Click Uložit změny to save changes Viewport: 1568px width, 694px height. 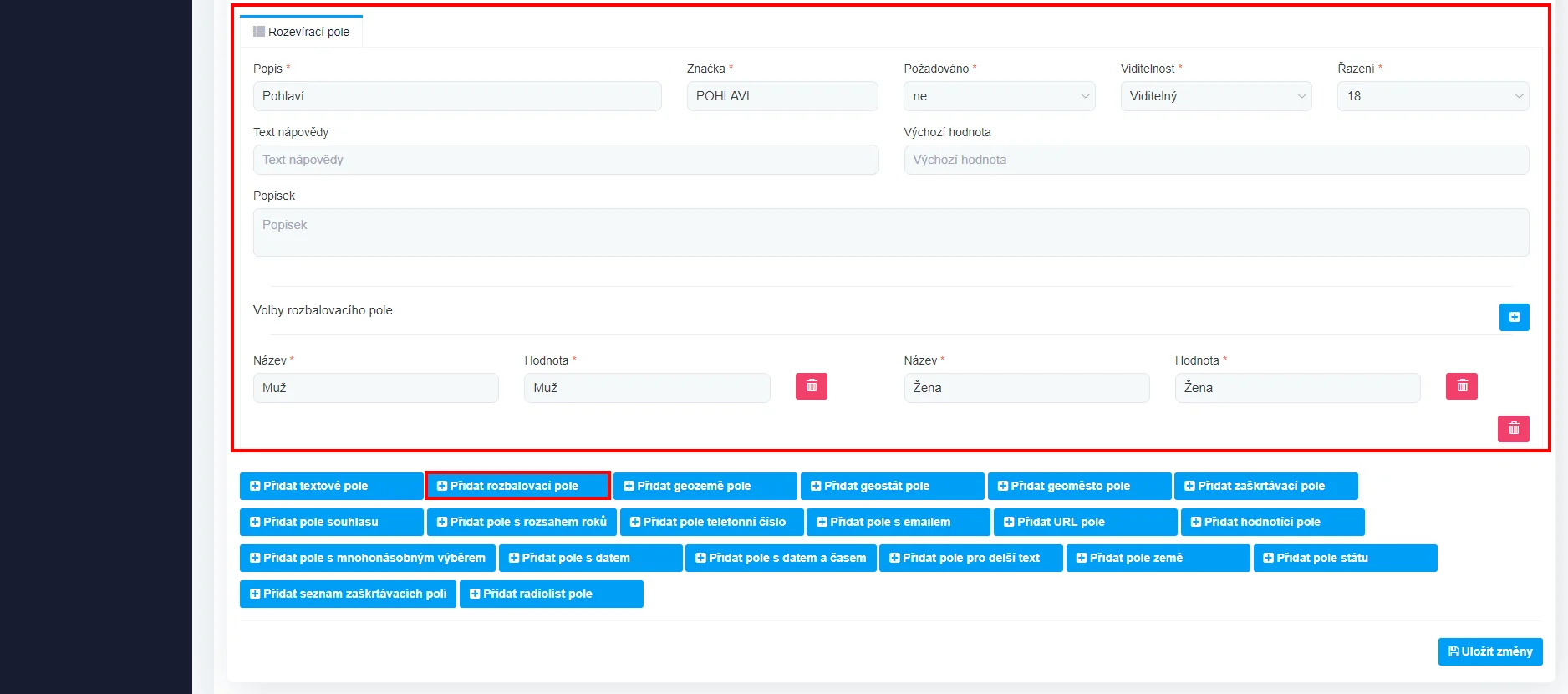click(1489, 651)
